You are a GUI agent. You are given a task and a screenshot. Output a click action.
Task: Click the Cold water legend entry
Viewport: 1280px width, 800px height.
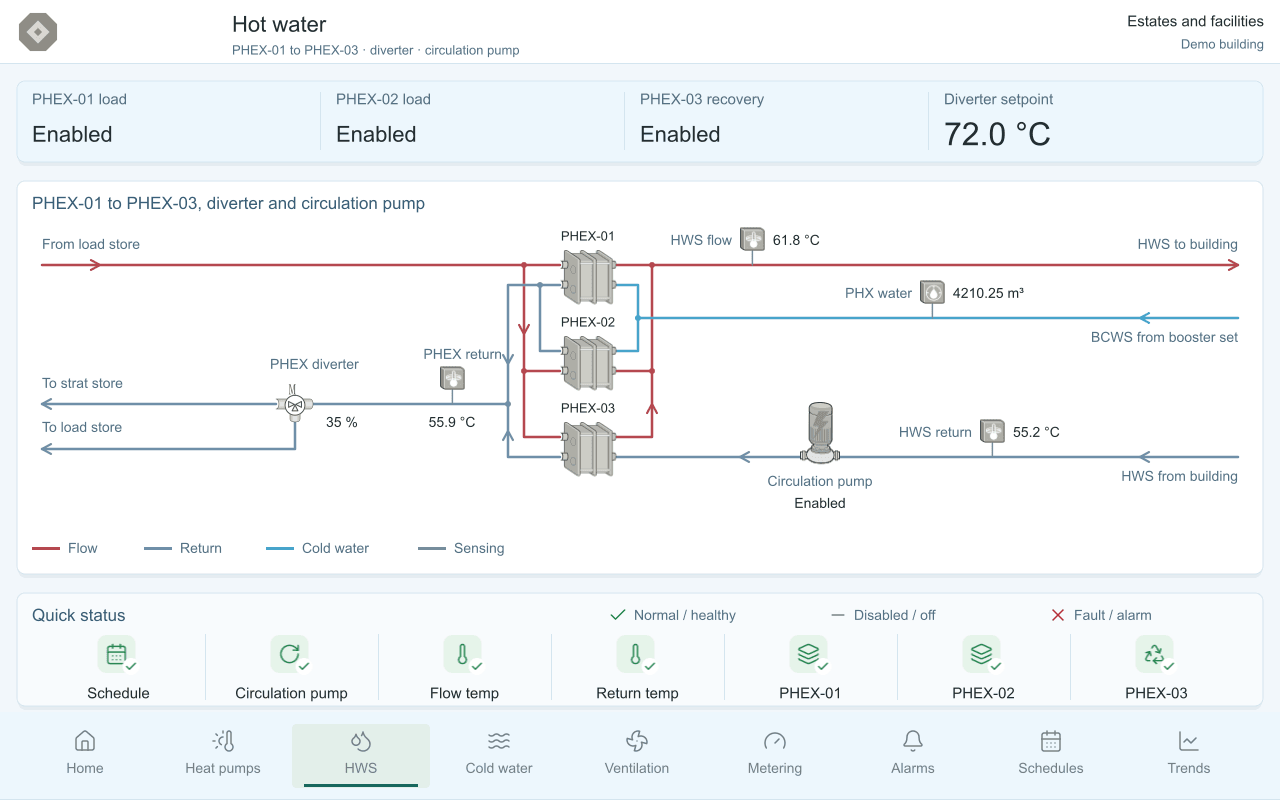(x=318, y=548)
